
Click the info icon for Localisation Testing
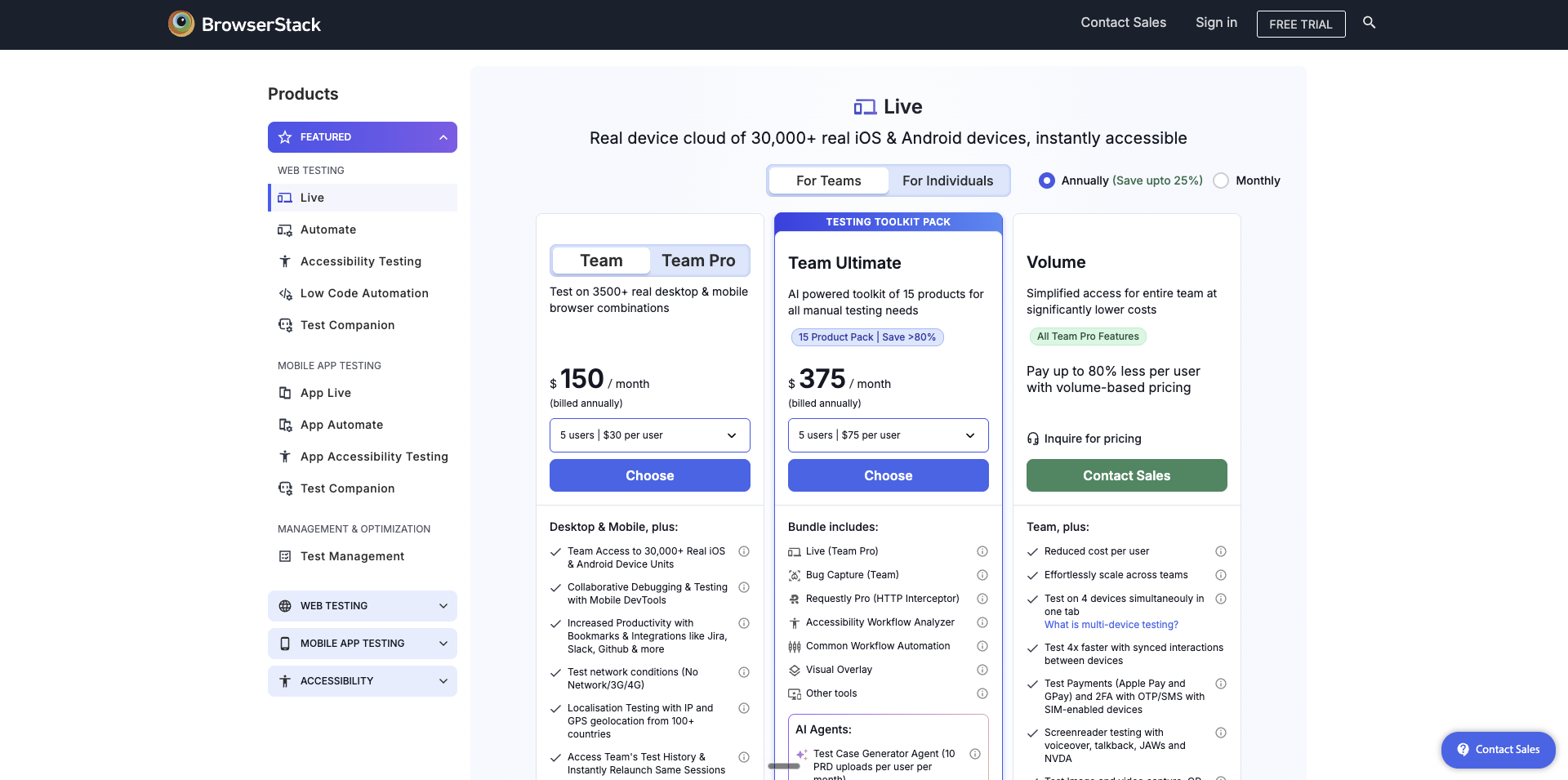(x=744, y=708)
